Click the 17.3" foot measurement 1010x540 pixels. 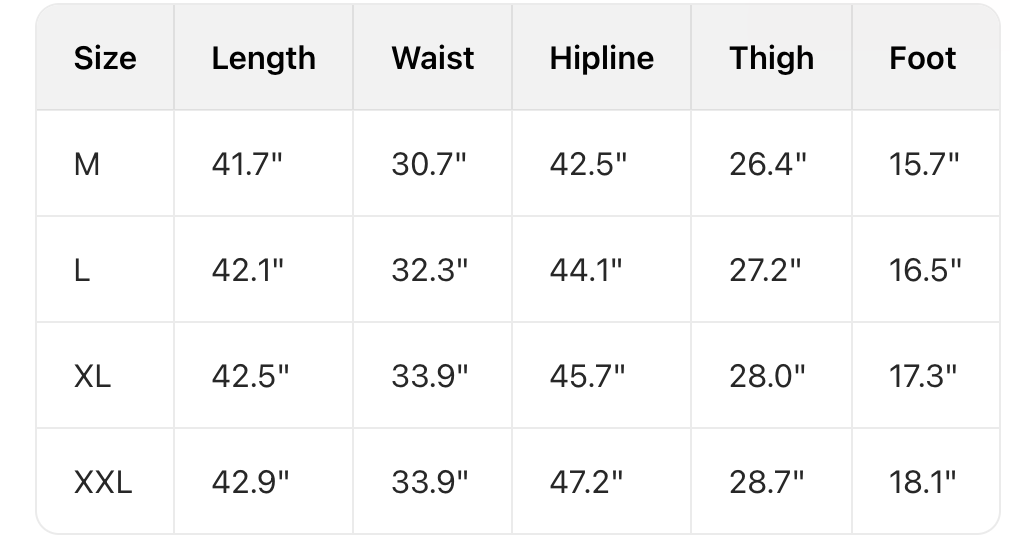pos(923,376)
